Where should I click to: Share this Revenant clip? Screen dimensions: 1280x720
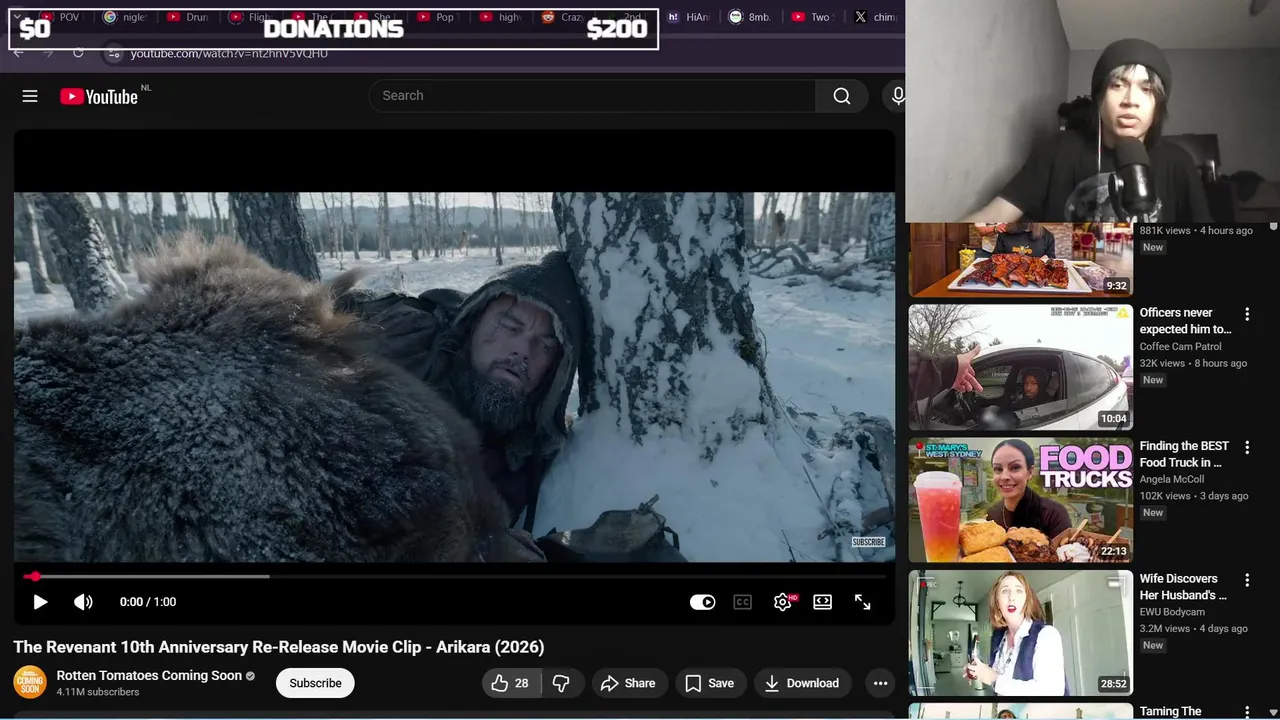click(628, 683)
